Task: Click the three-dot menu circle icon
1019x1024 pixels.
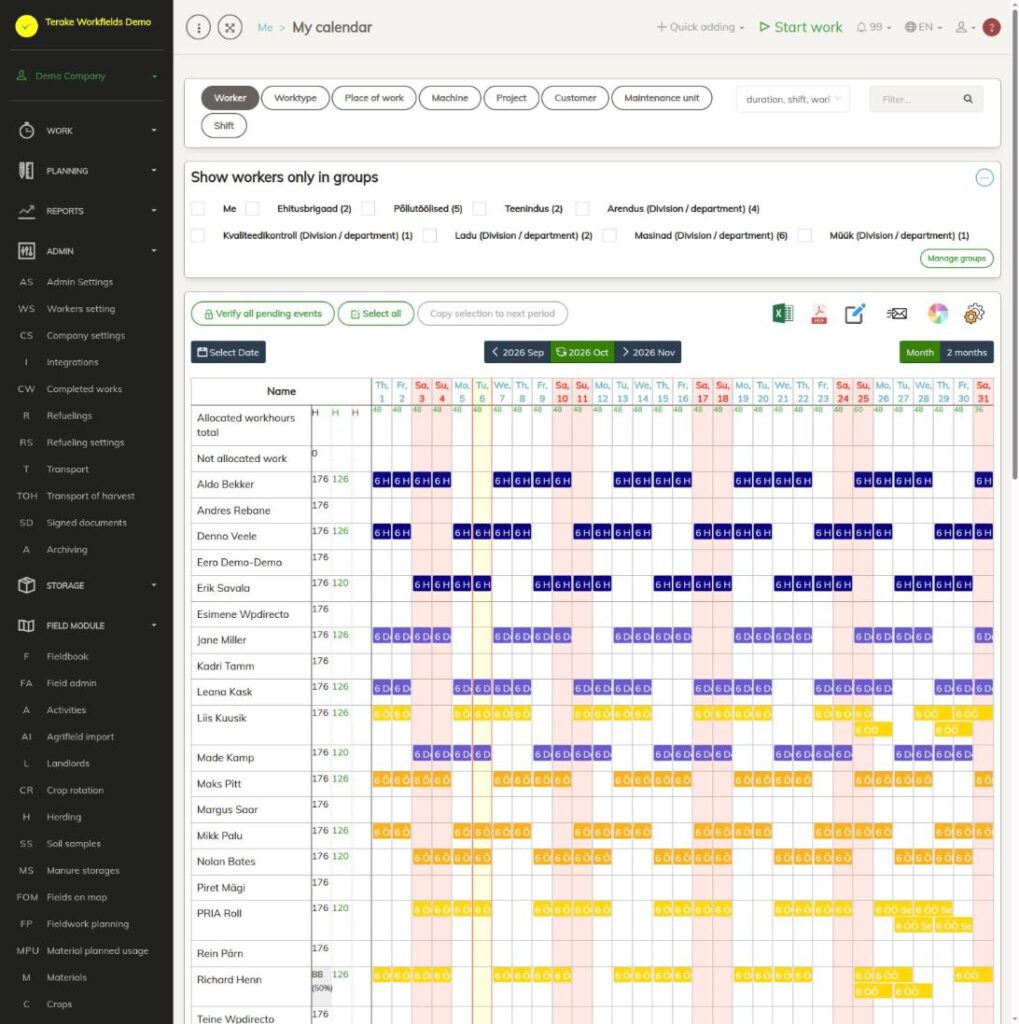Action: point(199,27)
